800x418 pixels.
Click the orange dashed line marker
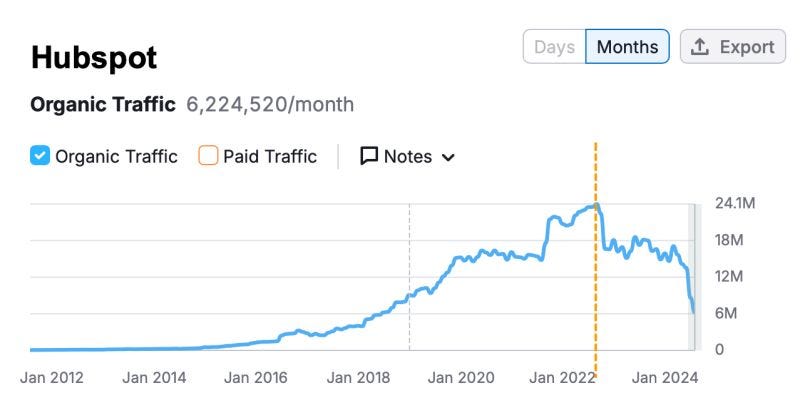[595, 260]
